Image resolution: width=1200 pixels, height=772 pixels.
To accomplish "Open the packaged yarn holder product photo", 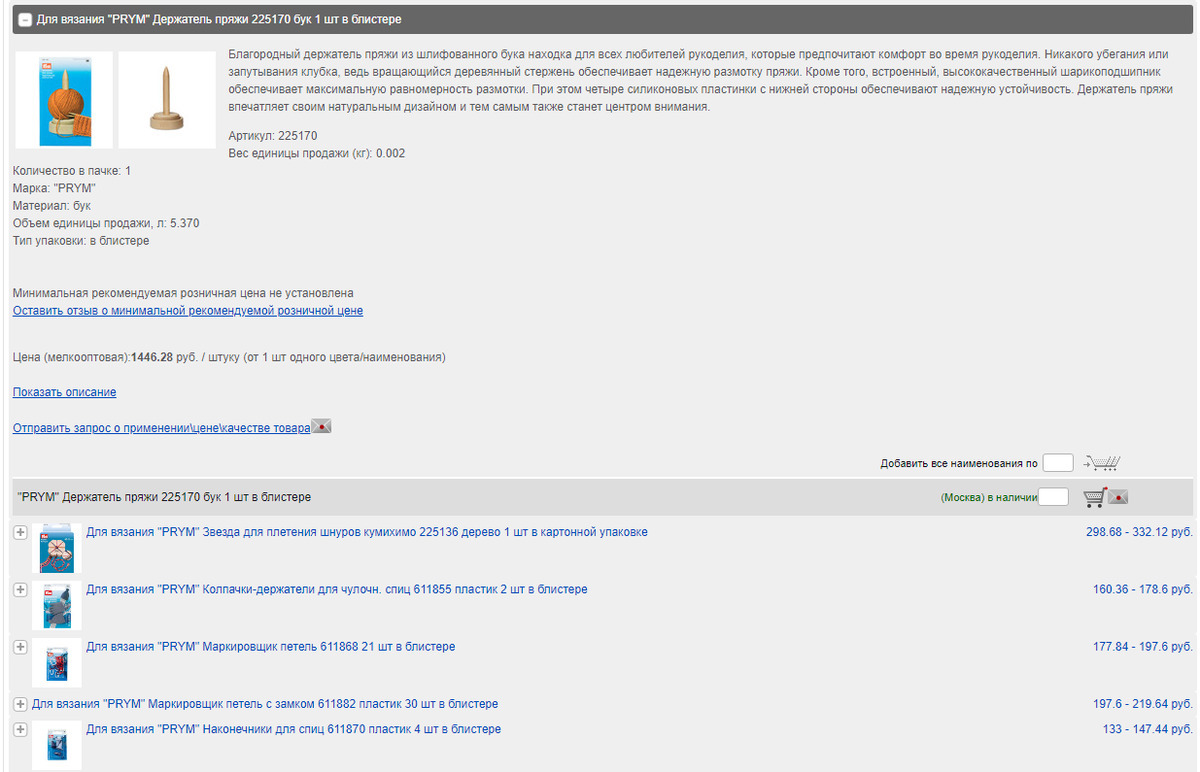I will coord(64,100).
